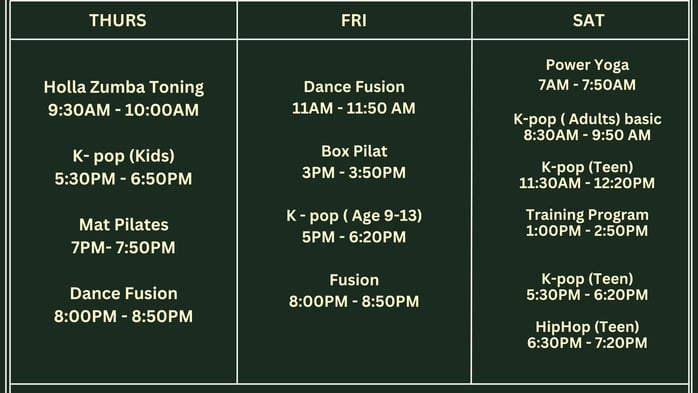Click Friday's Dance Fusion class title

(354, 87)
